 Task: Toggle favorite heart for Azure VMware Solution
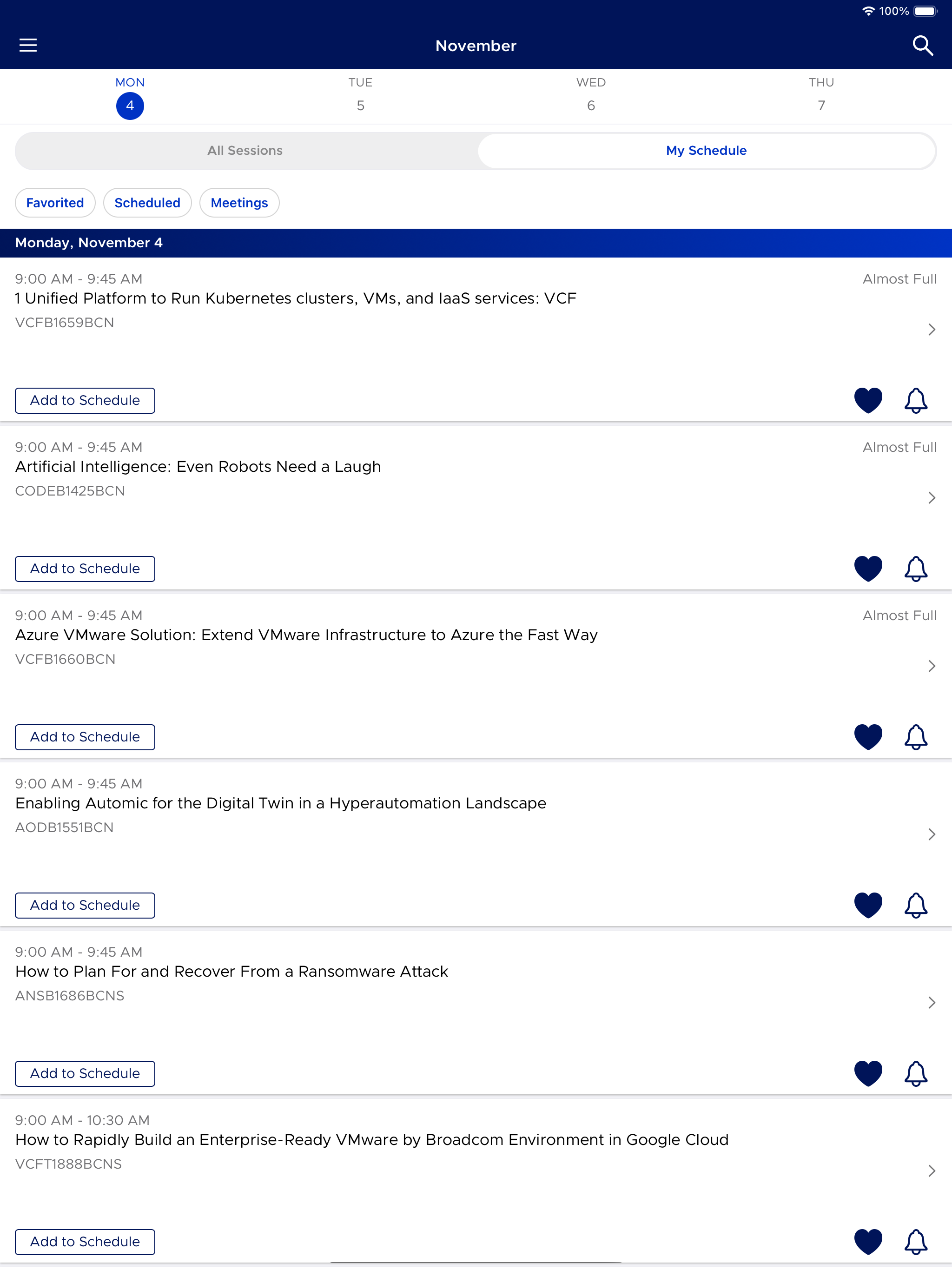coord(867,737)
